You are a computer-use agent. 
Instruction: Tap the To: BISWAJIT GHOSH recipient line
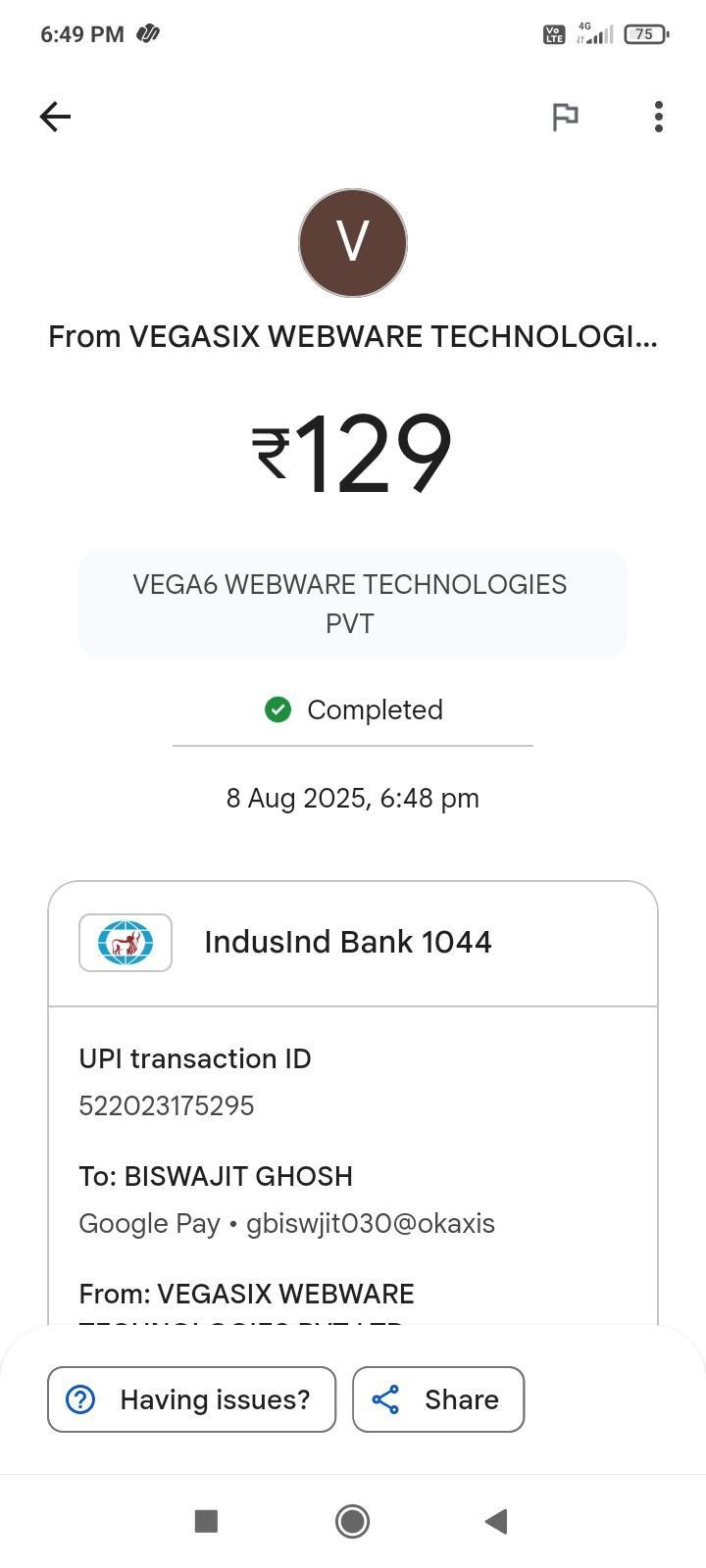coord(216,1176)
